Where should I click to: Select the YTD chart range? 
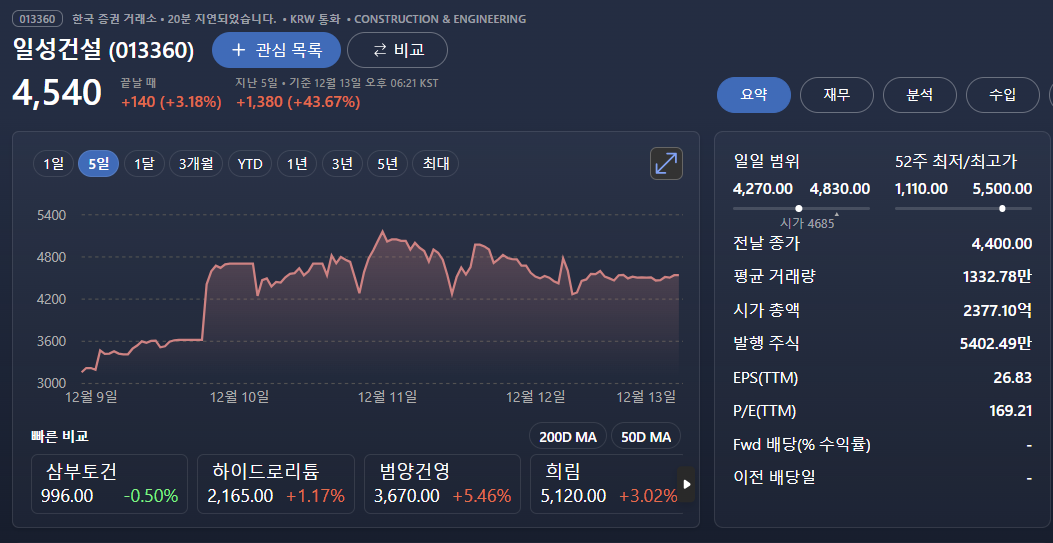coord(250,164)
